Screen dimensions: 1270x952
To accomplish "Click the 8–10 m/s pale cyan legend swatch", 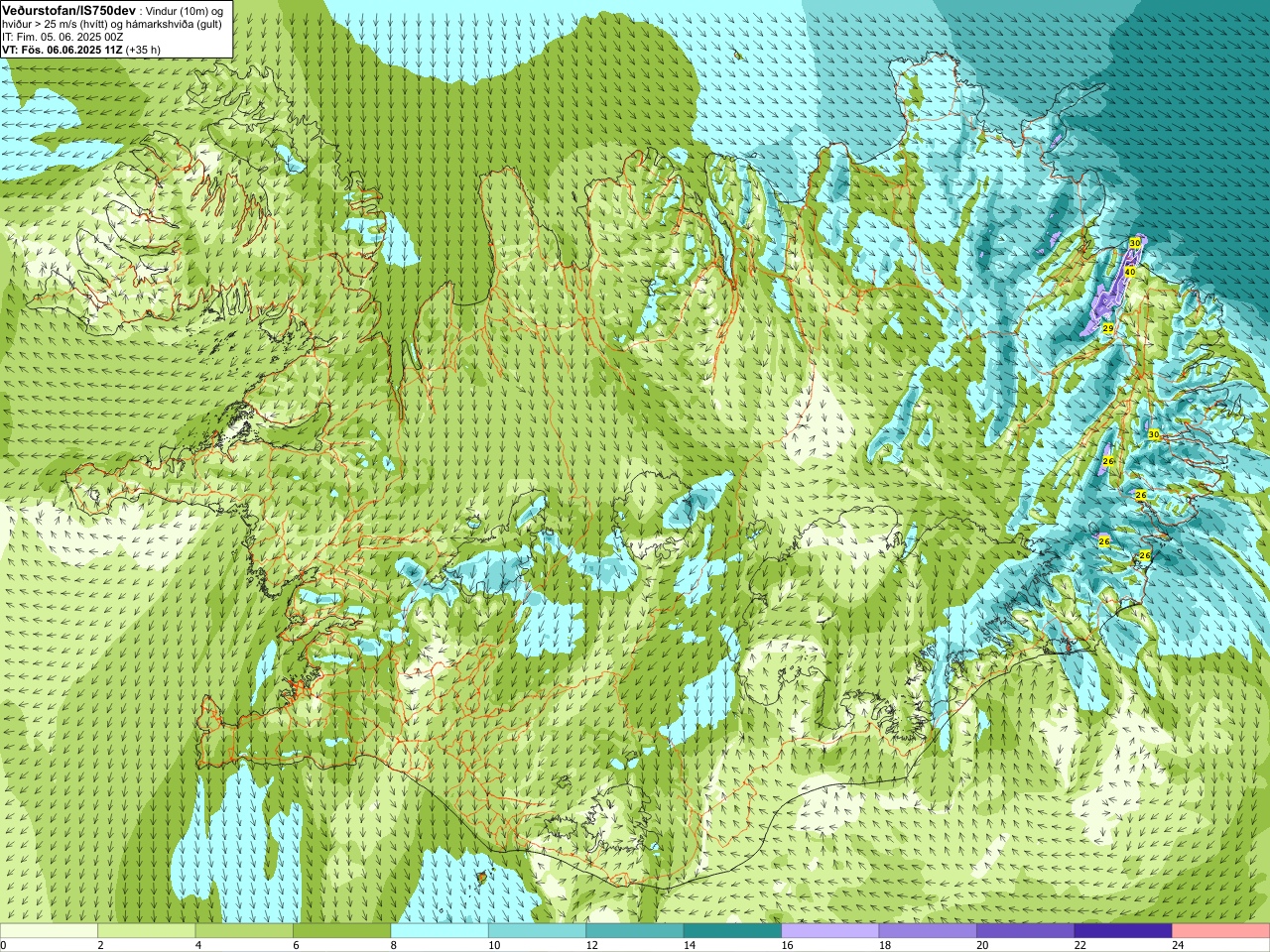I will 440,931.
